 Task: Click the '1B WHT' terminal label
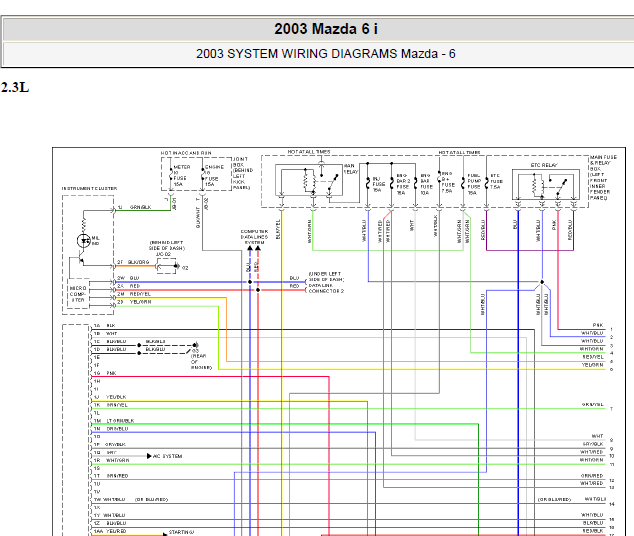point(106,334)
